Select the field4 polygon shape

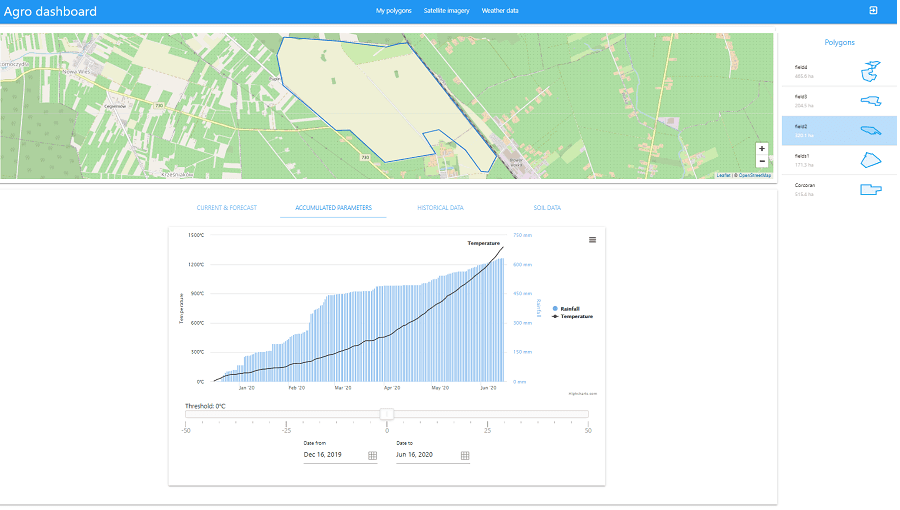coord(871,72)
